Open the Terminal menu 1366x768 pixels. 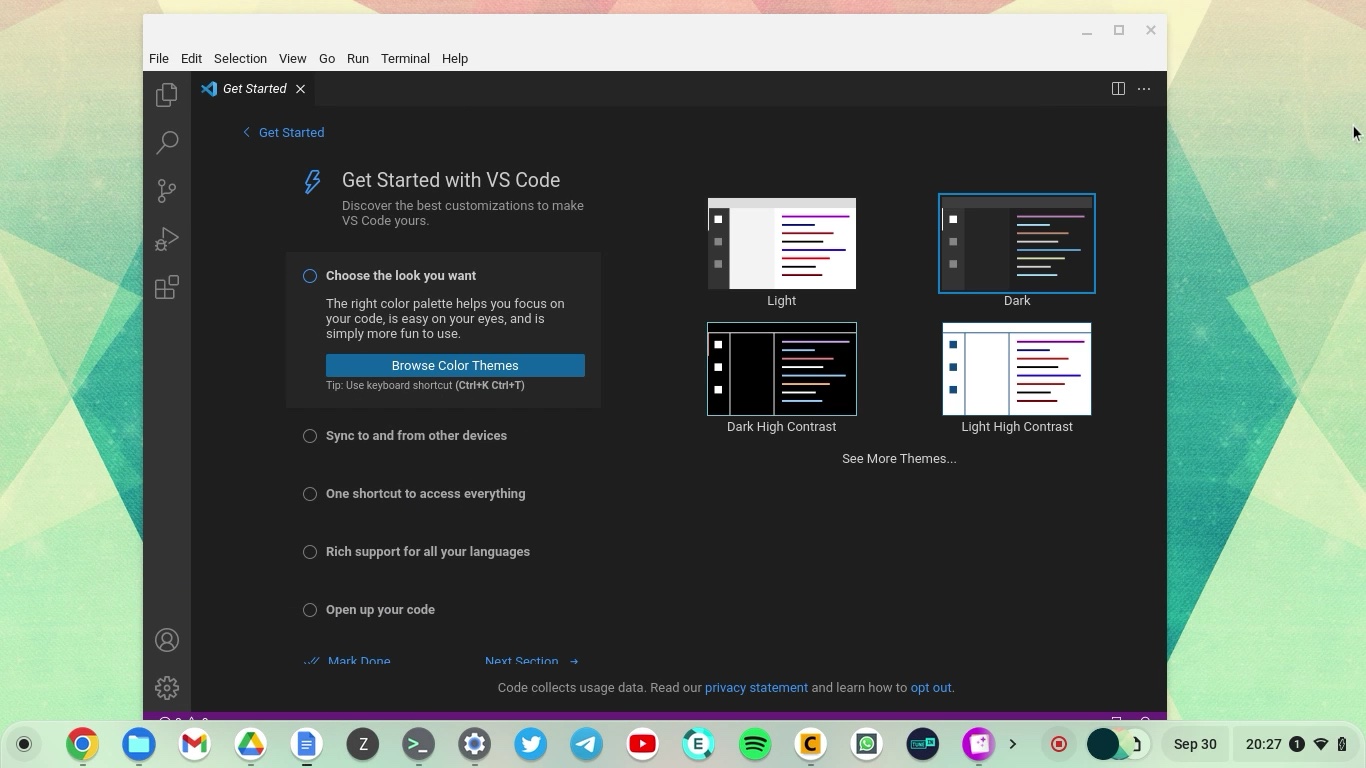pos(405,58)
